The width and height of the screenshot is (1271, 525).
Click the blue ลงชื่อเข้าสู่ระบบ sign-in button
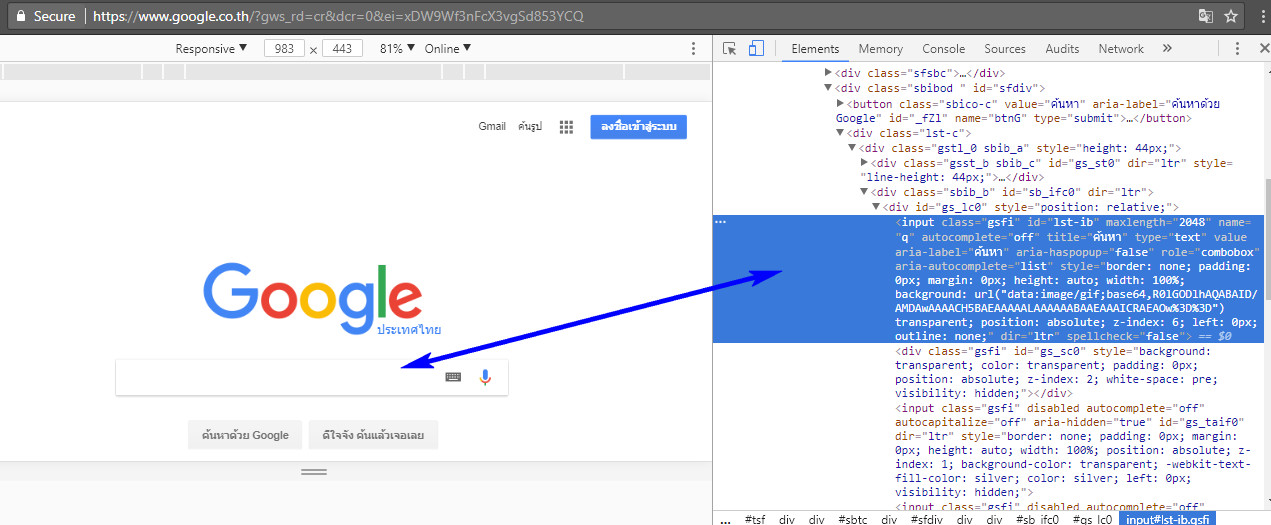tap(638, 126)
